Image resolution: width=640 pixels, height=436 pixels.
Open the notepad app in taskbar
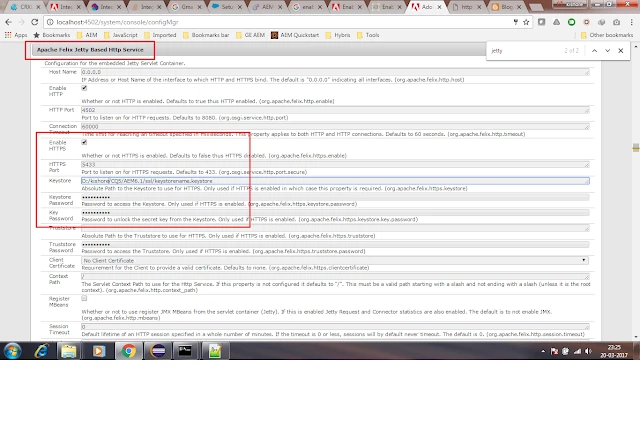(215, 351)
